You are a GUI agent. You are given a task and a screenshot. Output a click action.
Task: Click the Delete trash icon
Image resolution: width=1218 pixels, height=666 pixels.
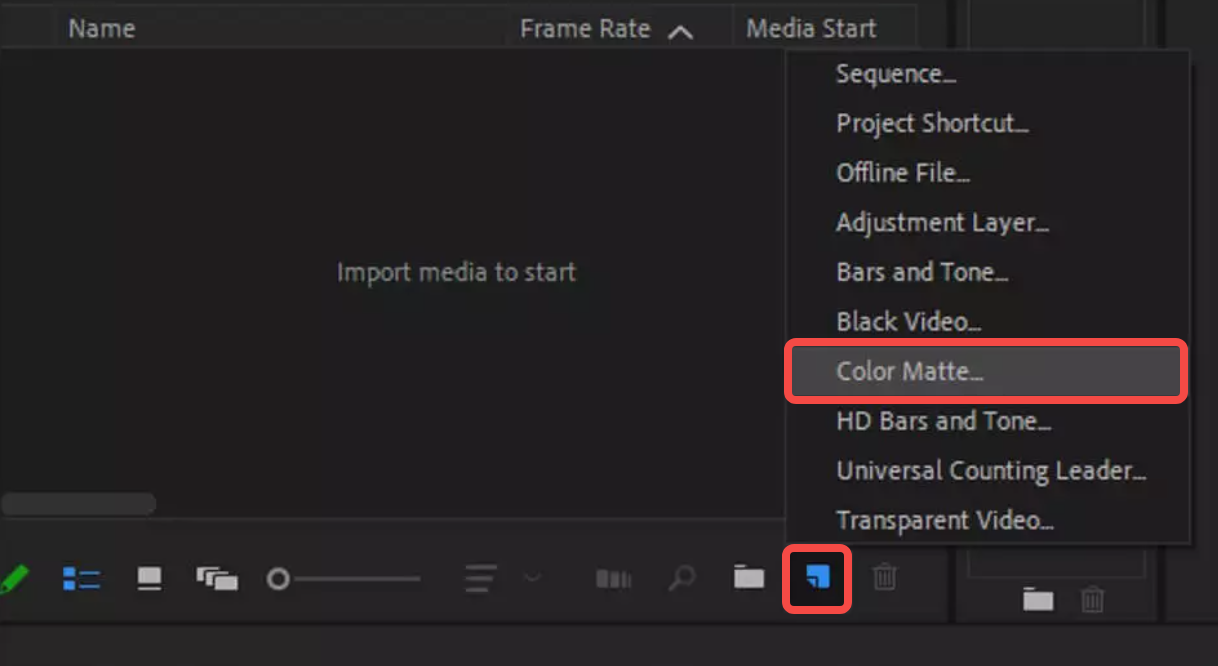click(x=884, y=578)
